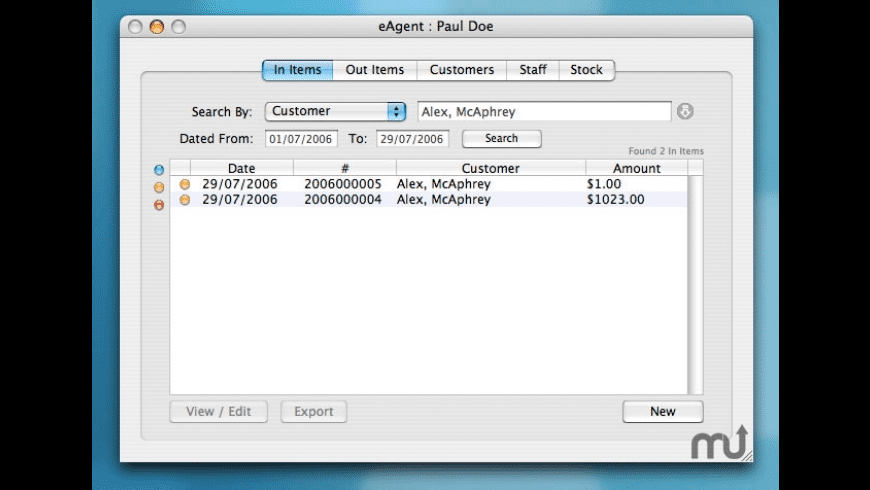
Task: Click the To date field 29/07/2006
Action: point(412,139)
